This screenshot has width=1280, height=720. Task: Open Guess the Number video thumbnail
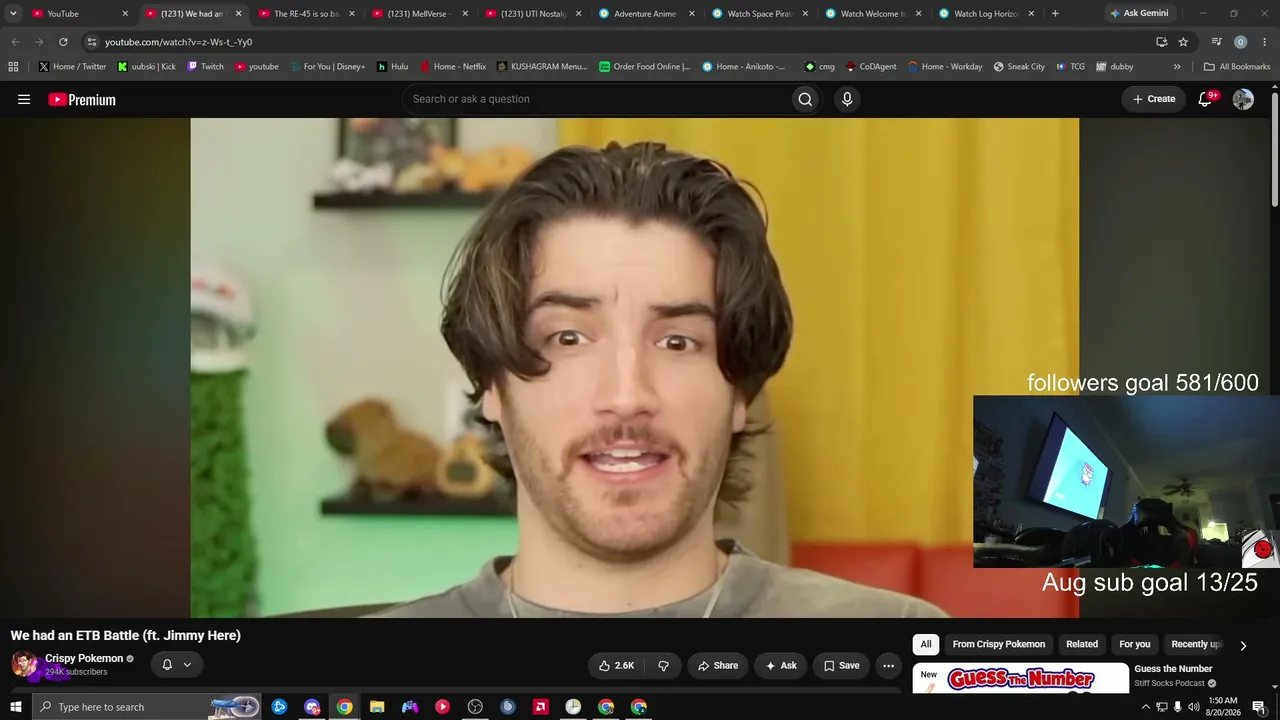click(1021, 678)
